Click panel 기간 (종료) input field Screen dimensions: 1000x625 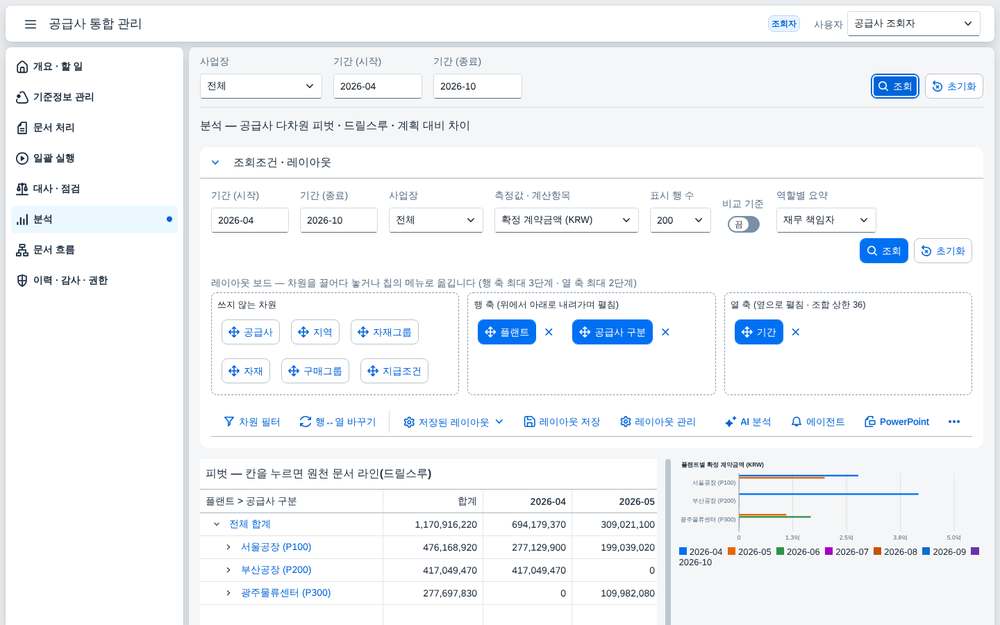point(339,220)
